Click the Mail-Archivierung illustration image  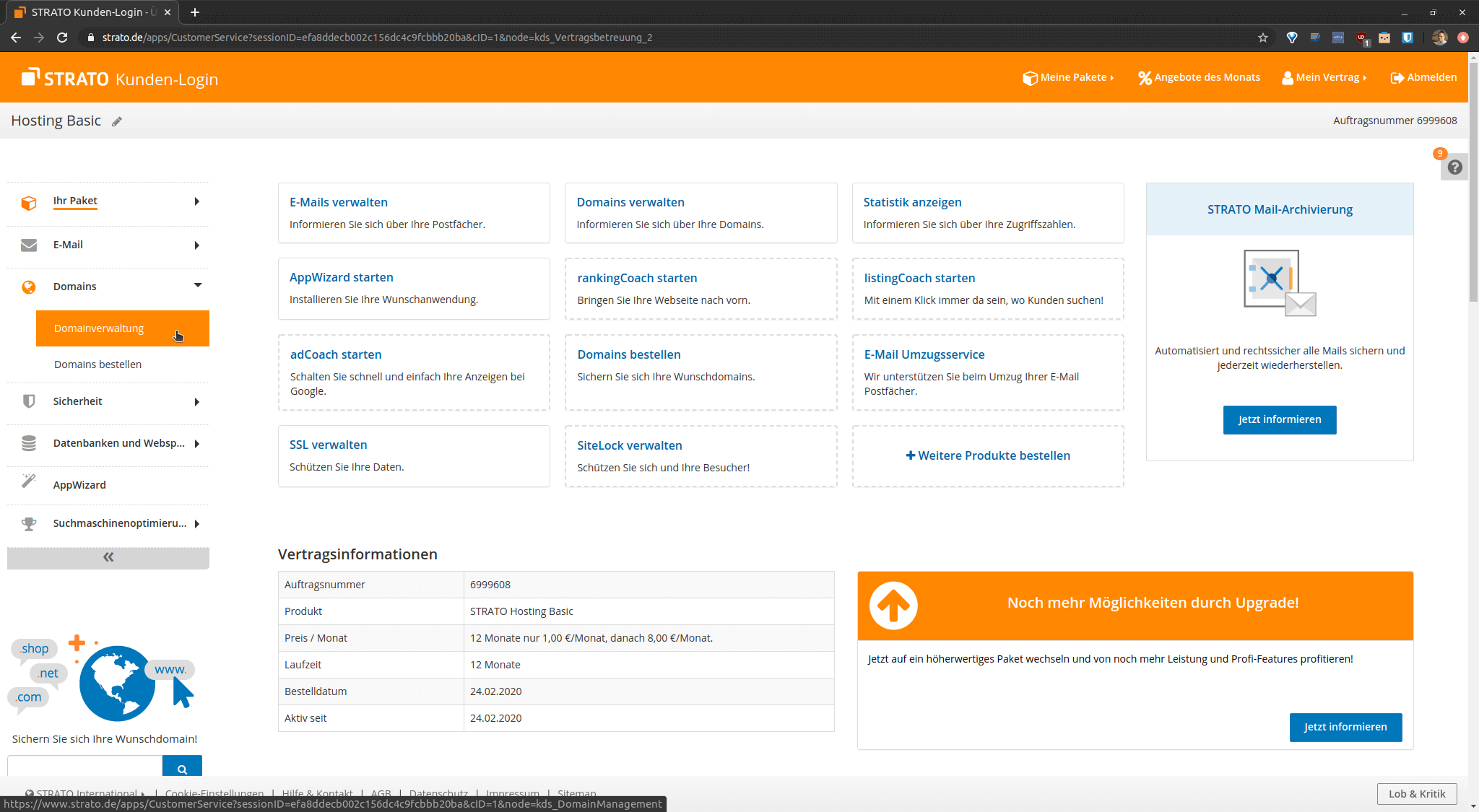click(1280, 283)
